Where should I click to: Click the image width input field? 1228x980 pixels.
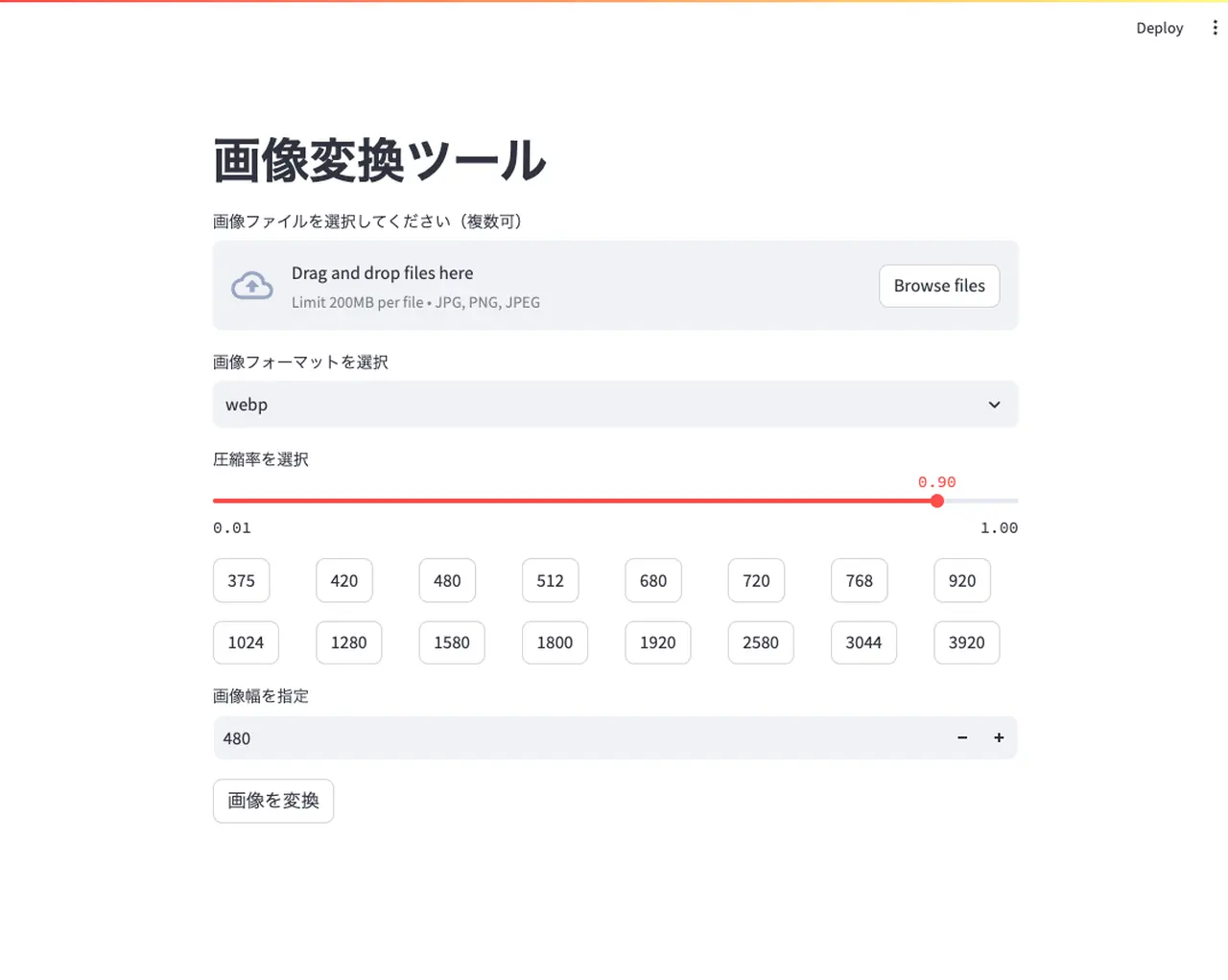[576, 738]
